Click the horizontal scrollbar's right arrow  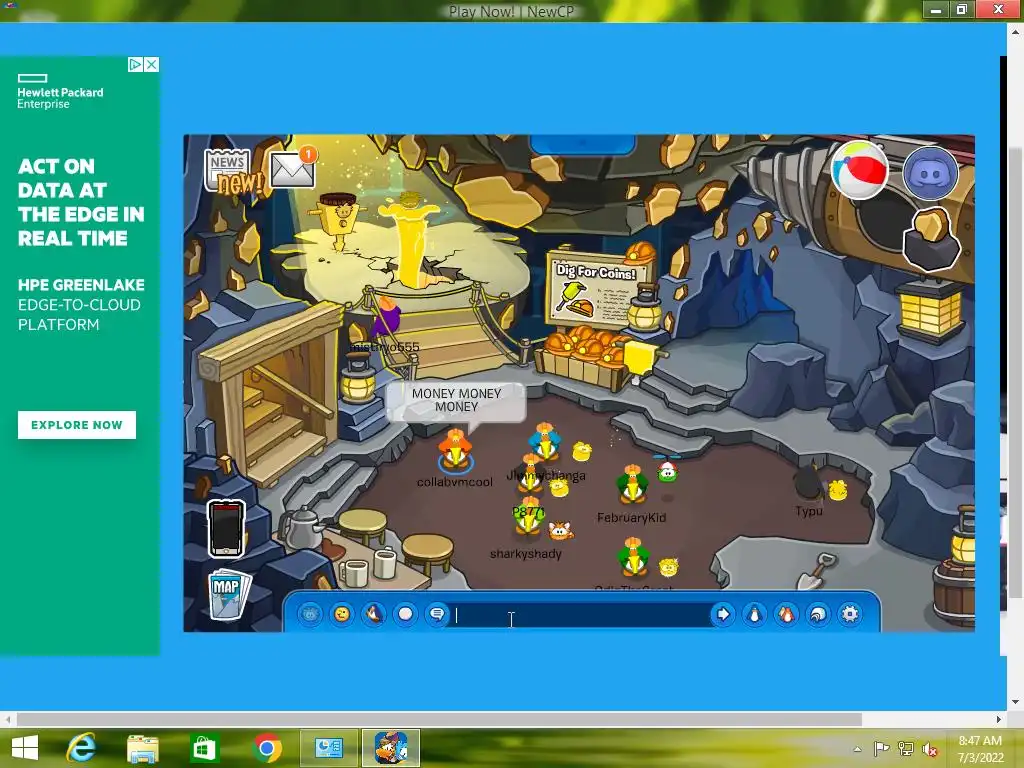coord(999,719)
